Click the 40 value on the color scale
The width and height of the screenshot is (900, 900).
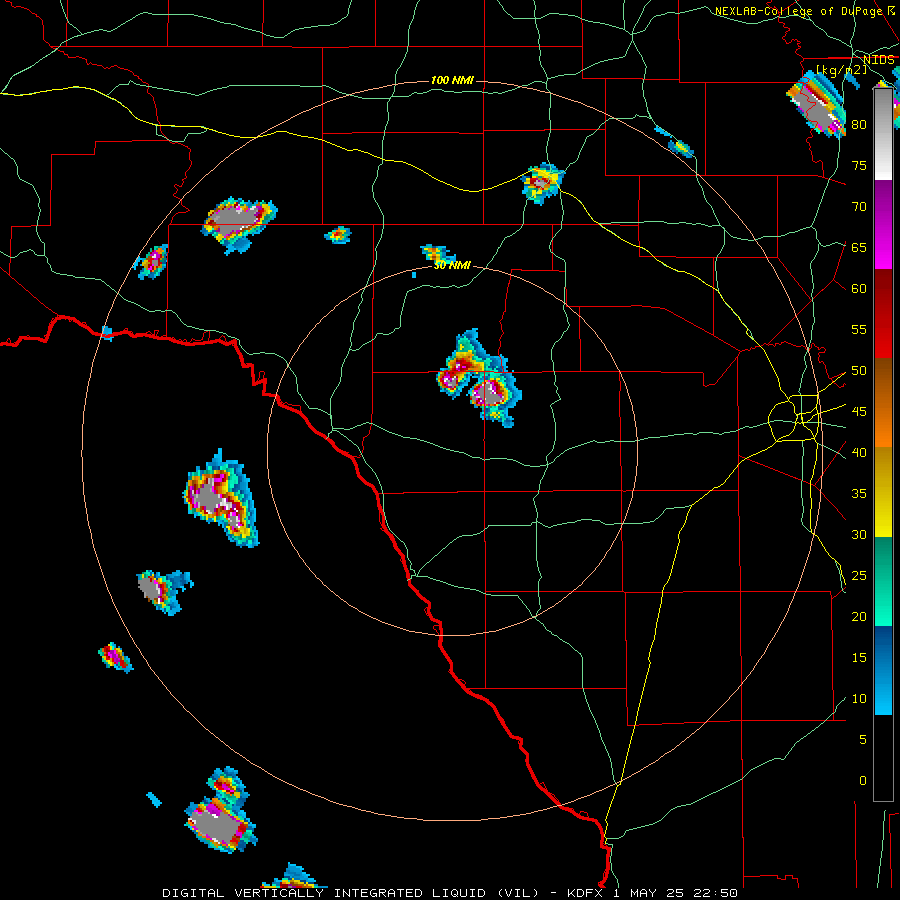point(859,452)
